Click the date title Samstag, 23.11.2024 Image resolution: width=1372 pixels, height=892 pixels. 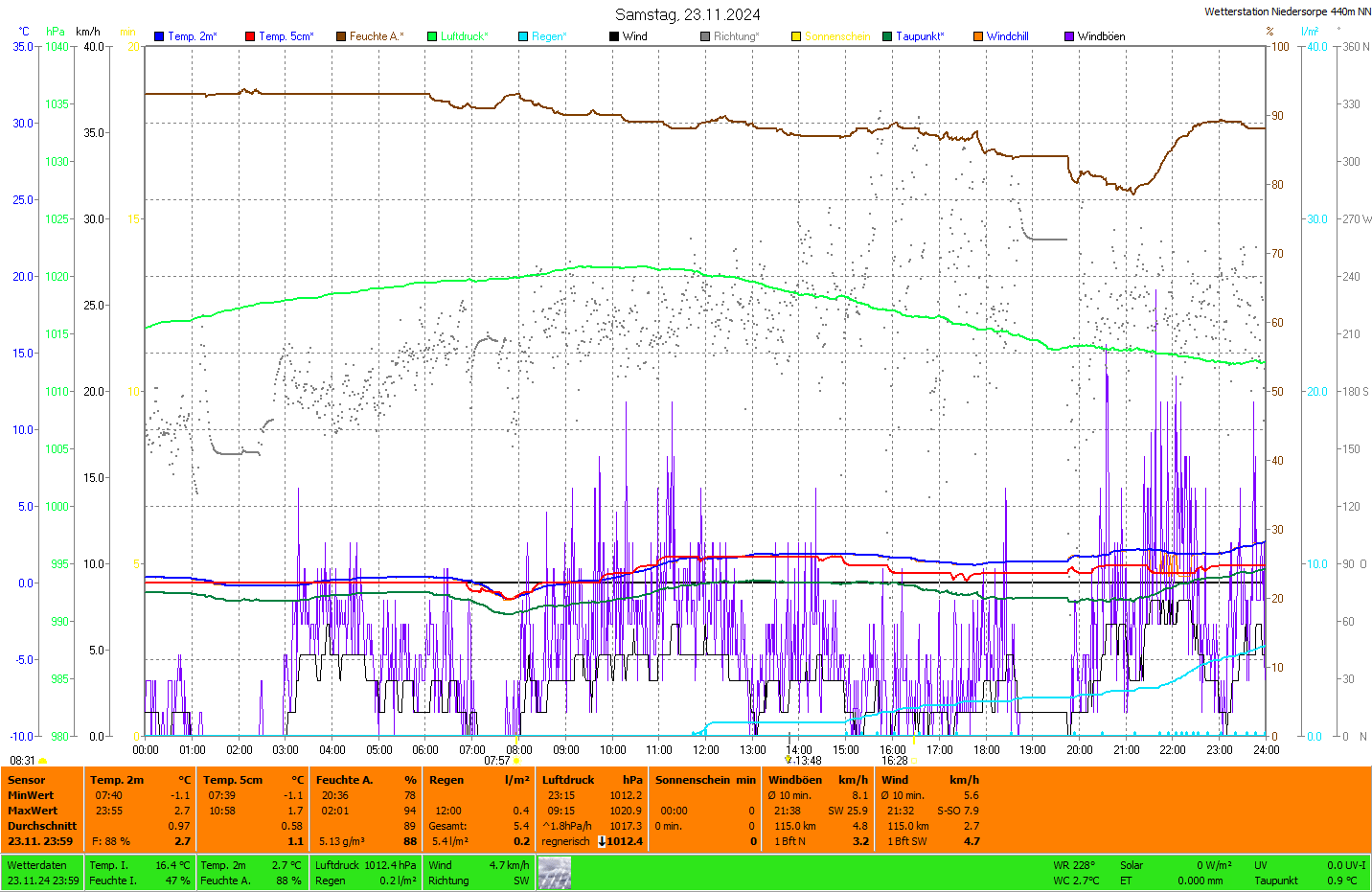pos(687,14)
